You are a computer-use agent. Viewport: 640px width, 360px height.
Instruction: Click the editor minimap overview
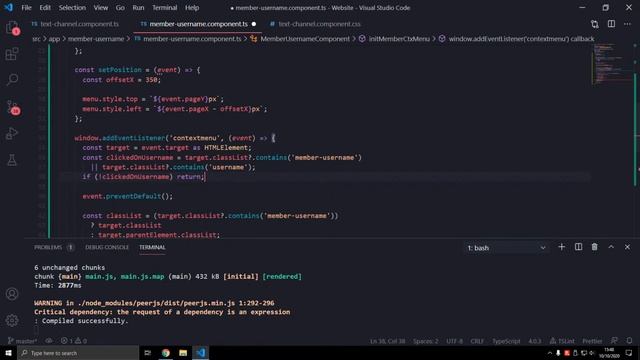[611, 63]
